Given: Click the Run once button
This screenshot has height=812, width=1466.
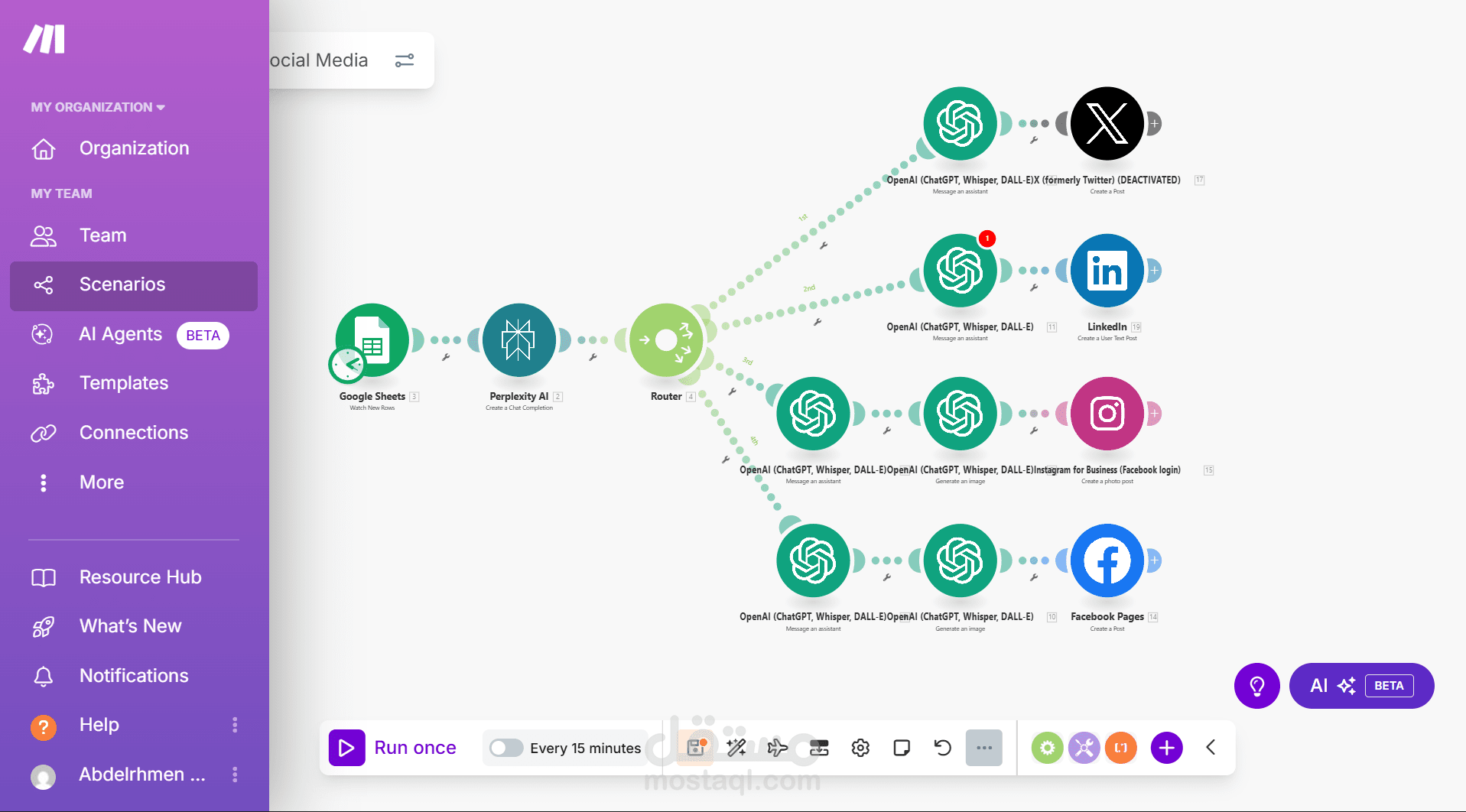Looking at the screenshot, I should pyautogui.click(x=392, y=748).
